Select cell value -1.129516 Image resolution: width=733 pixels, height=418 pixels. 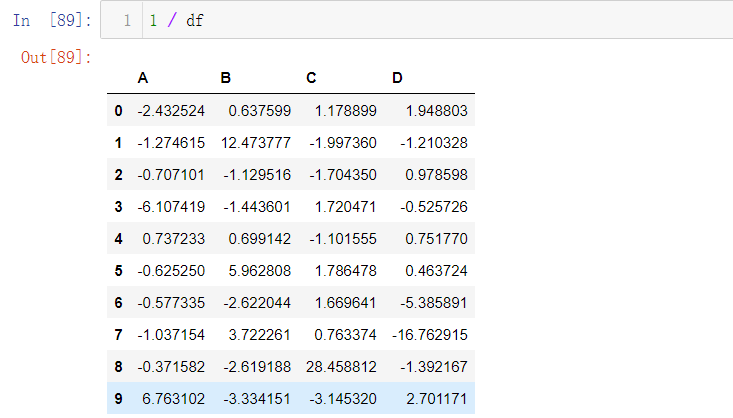[257, 175]
